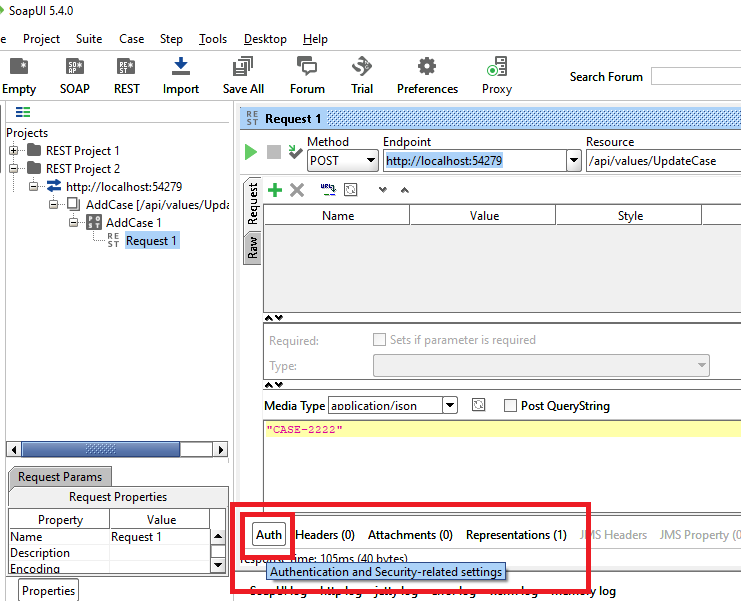Image resolution: width=741 pixels, height=601 pixels.
Task: Open the Step menu
Action: (171, 39)
